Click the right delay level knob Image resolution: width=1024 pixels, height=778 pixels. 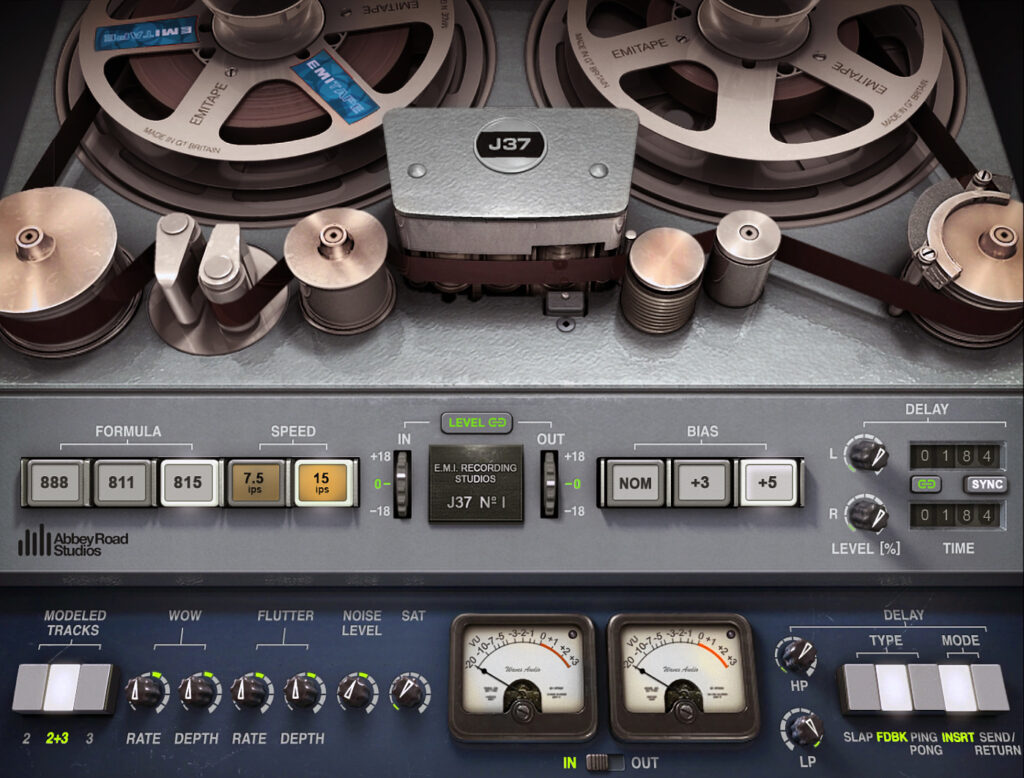tap(865, 515)
